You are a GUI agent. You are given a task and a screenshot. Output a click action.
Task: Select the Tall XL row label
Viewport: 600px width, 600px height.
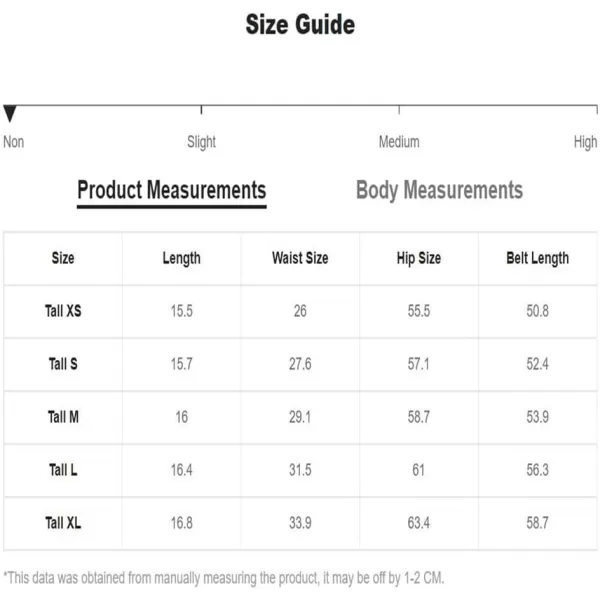(x=63, y=523)
